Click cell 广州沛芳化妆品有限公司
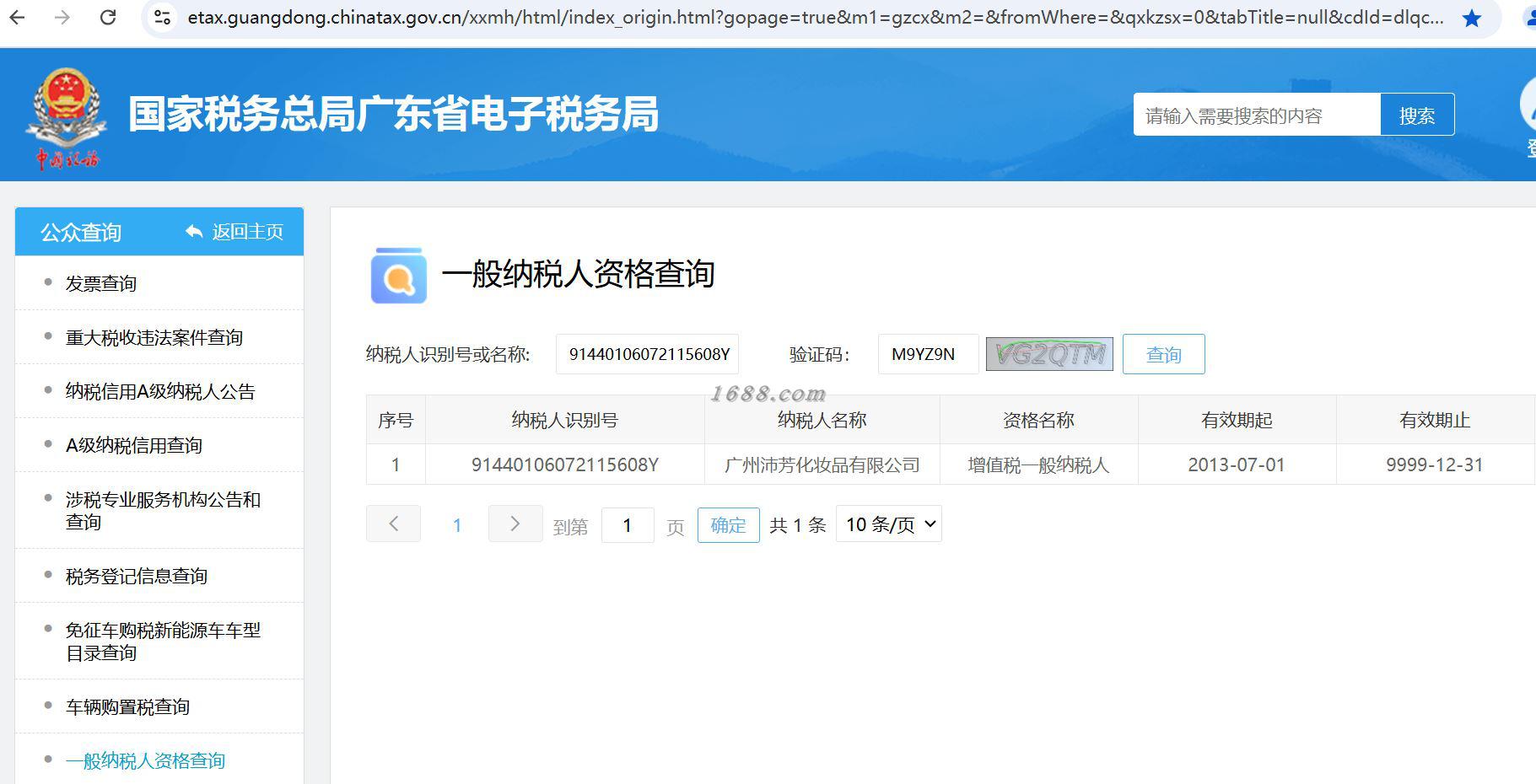This screenshot has height=784, width=1536. click(822, 464)
